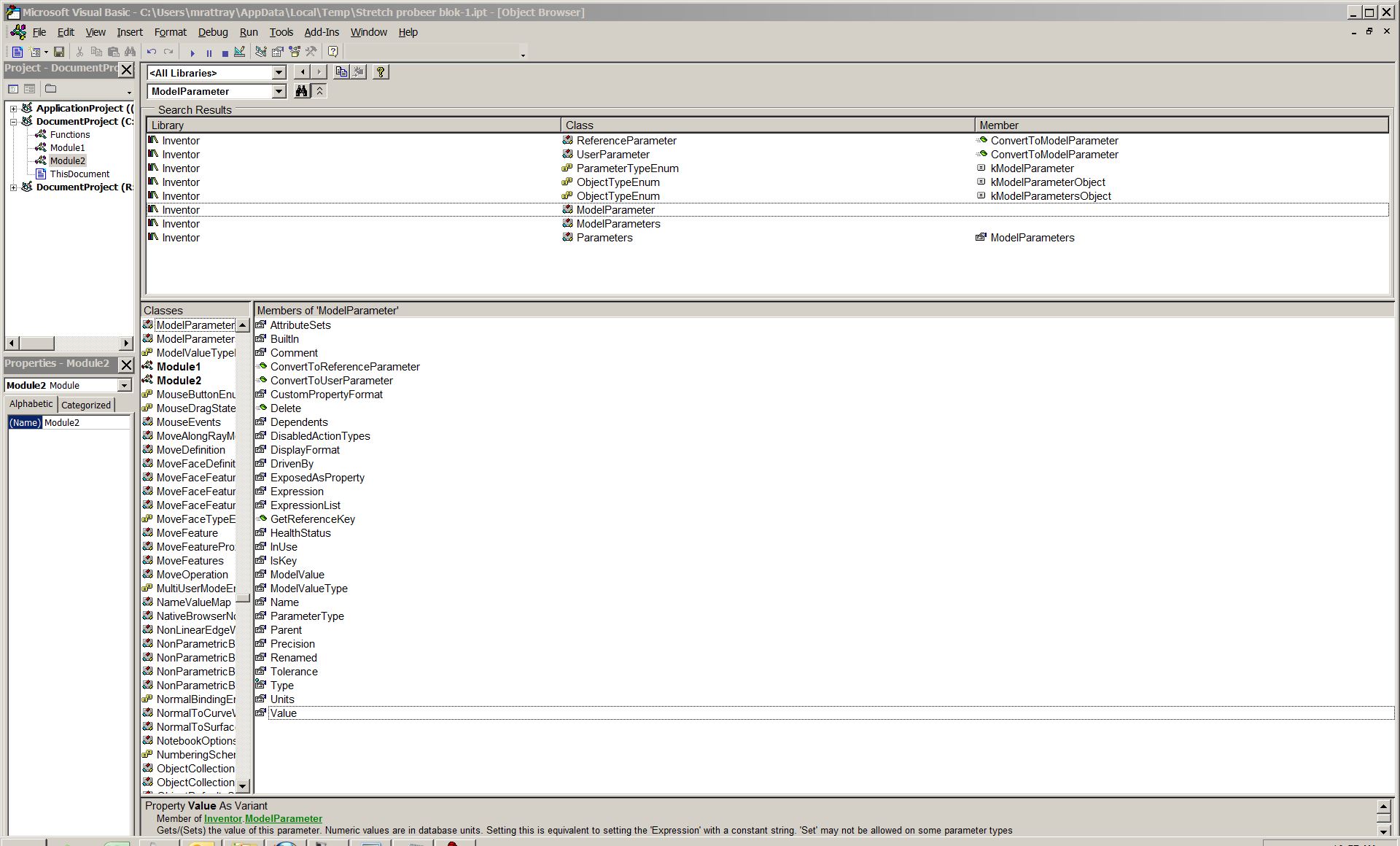The width and height of the screenshot is (1400, 846).
Task: Click the Run macro play icon
Action: coord(192,53)
